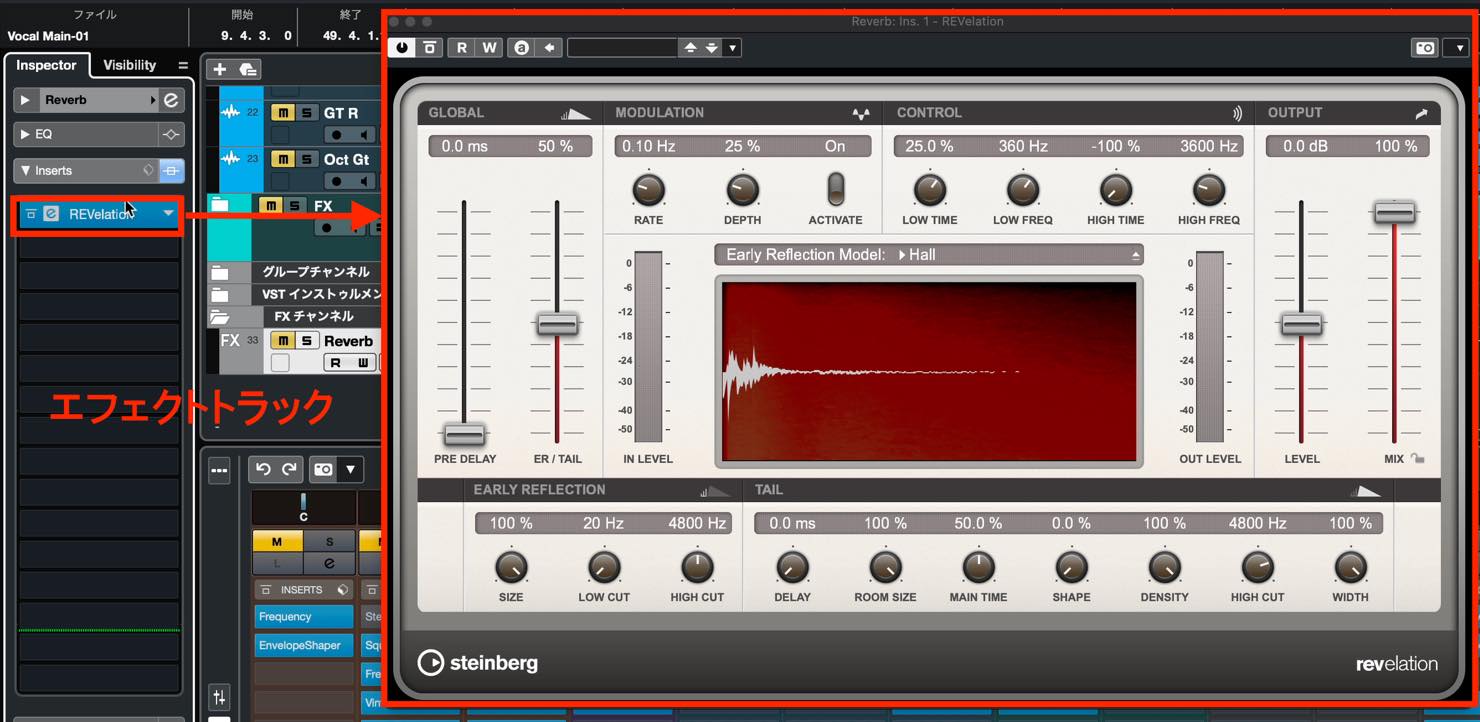This screenshot has height=722, width=1480.
Task: Click the HIGH FREQ knob
Action: (x=1209, y=189)
